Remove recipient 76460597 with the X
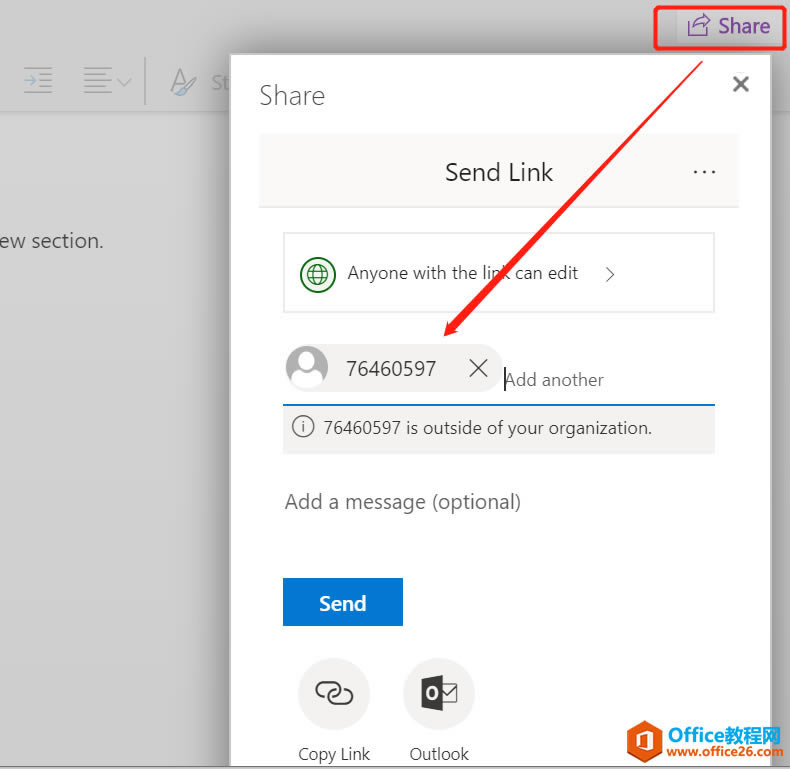 coord(478,368)
